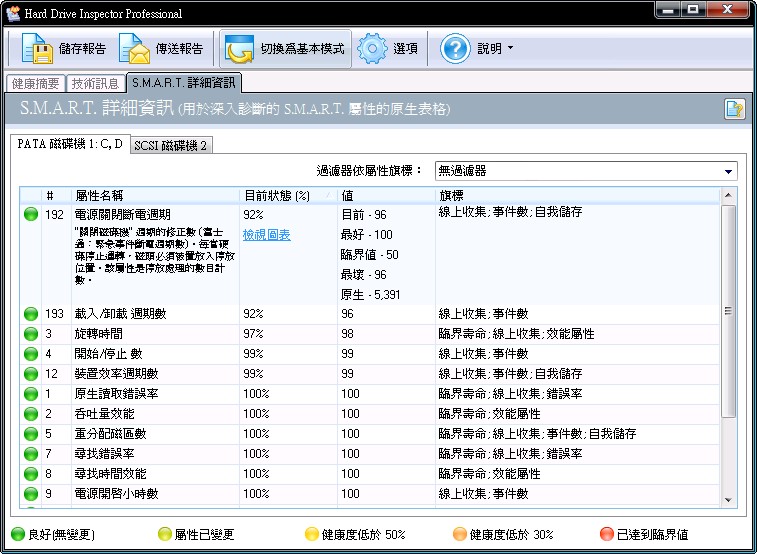Select 原生讀取錯誤率 attribute

pyautogui.click(x=116, y=394)
